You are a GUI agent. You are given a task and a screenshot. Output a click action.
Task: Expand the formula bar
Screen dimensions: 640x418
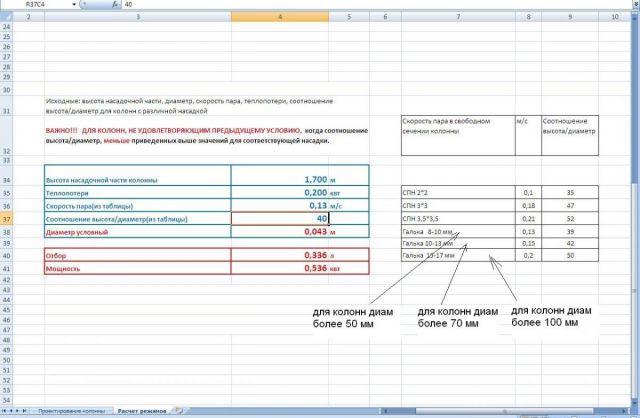click(634, 5)
